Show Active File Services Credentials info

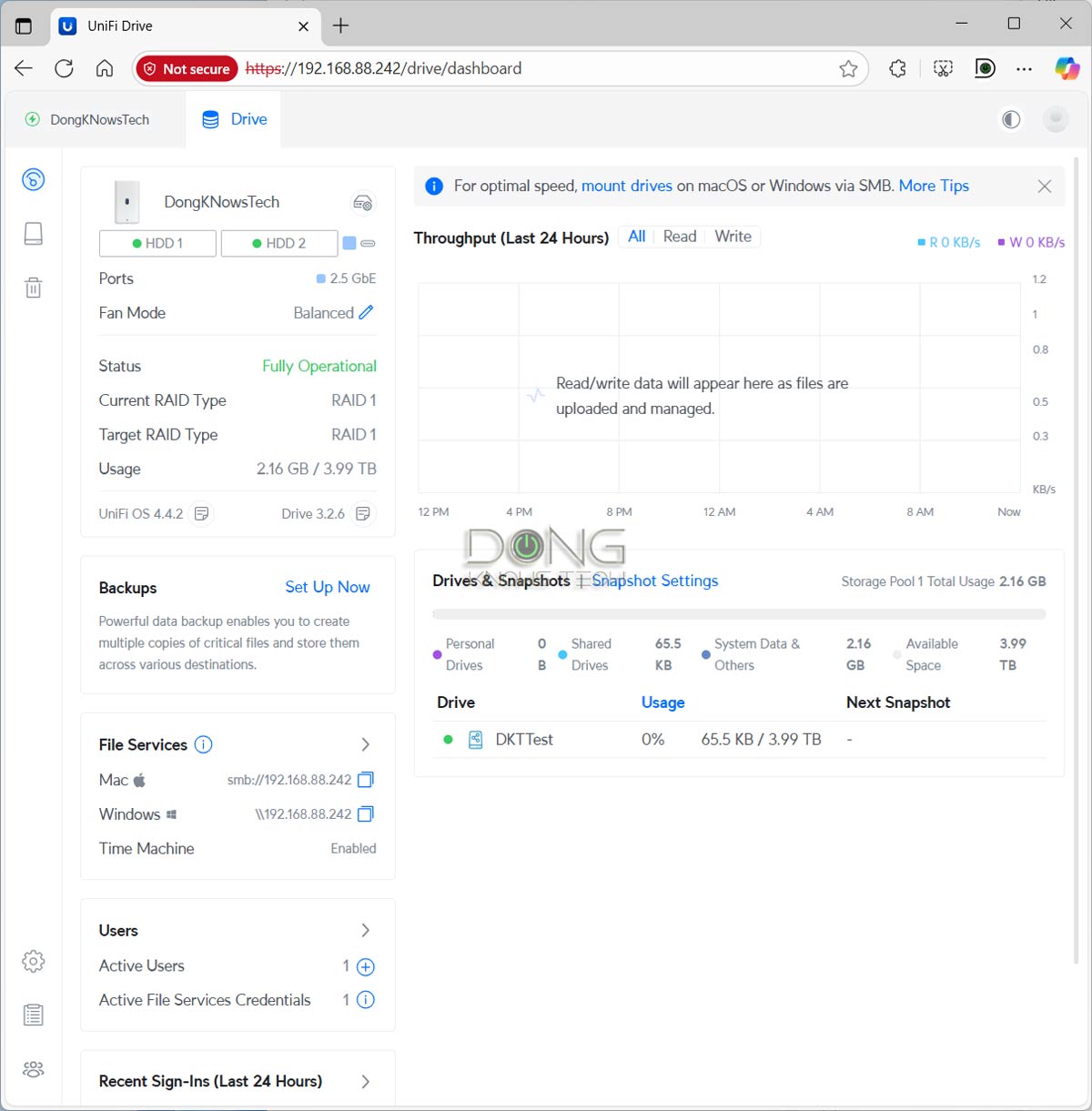[x=366, y=1000]
